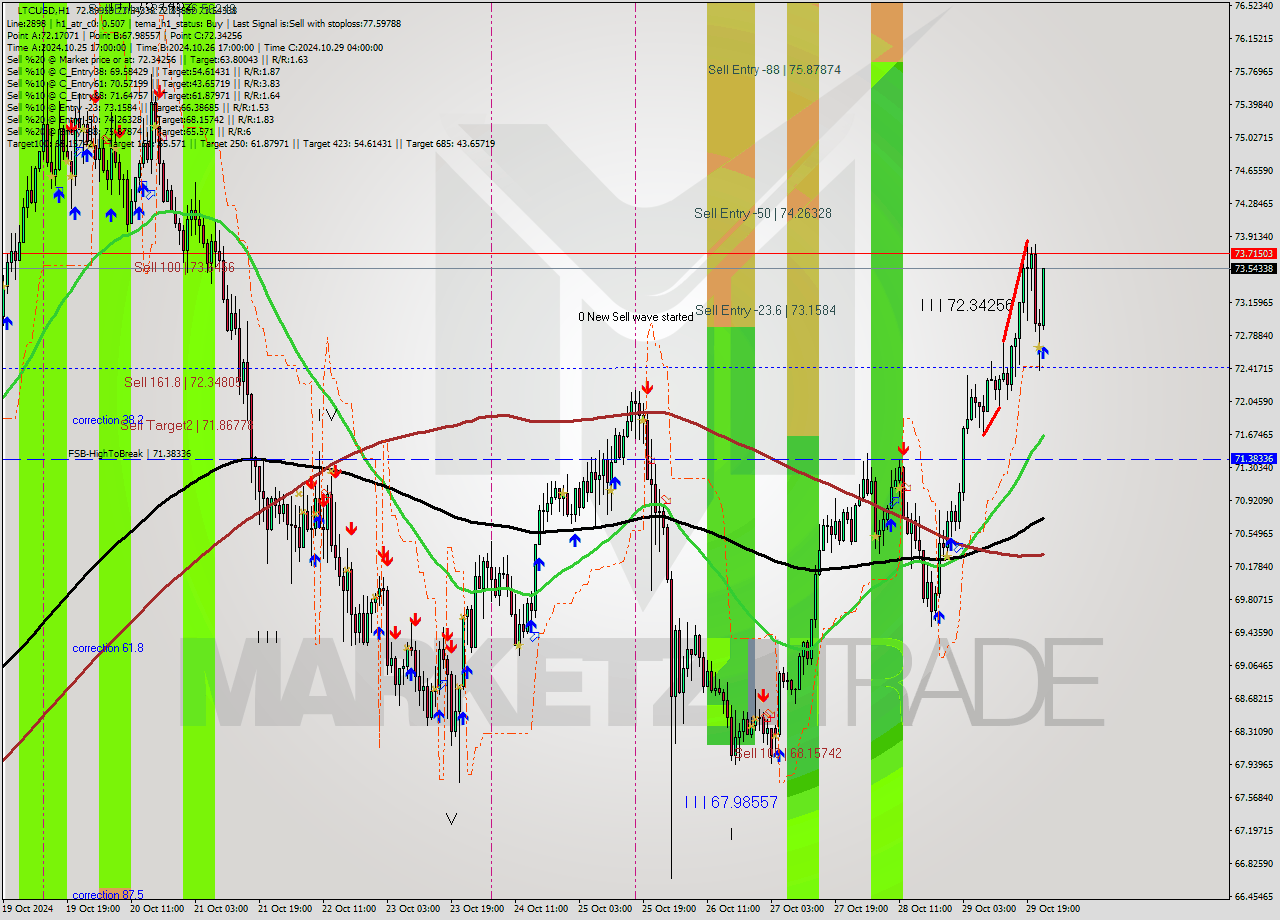Click the '27 Oct 19:00' time axis label
This screenshot has height=920, width=1280.
coord(861,909)
